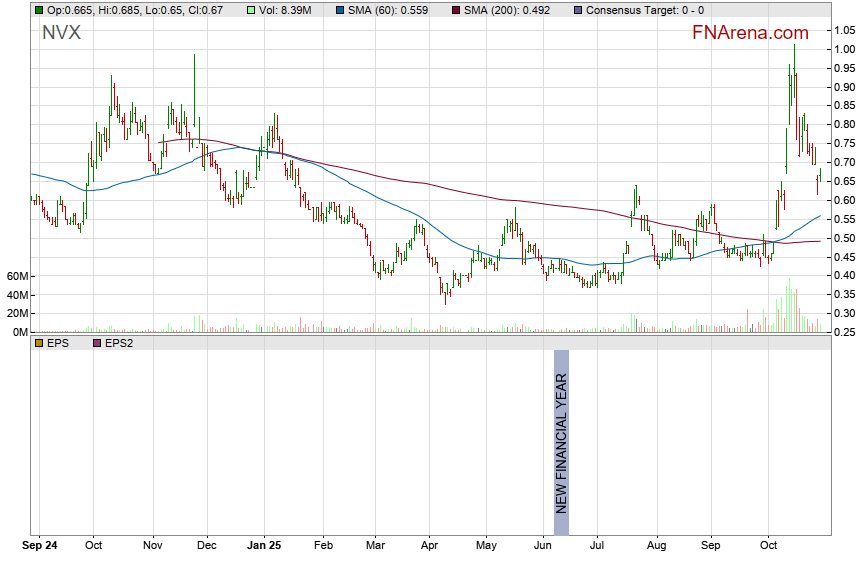Click the 'Sep 24' date axis label

coord(42,548)
